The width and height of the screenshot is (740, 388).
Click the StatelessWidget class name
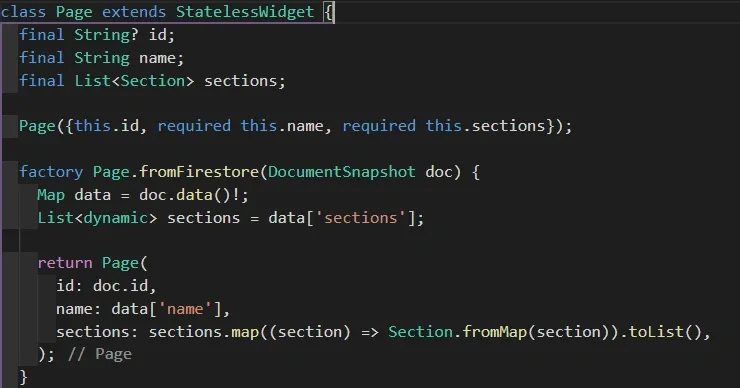tap(245, 12)
